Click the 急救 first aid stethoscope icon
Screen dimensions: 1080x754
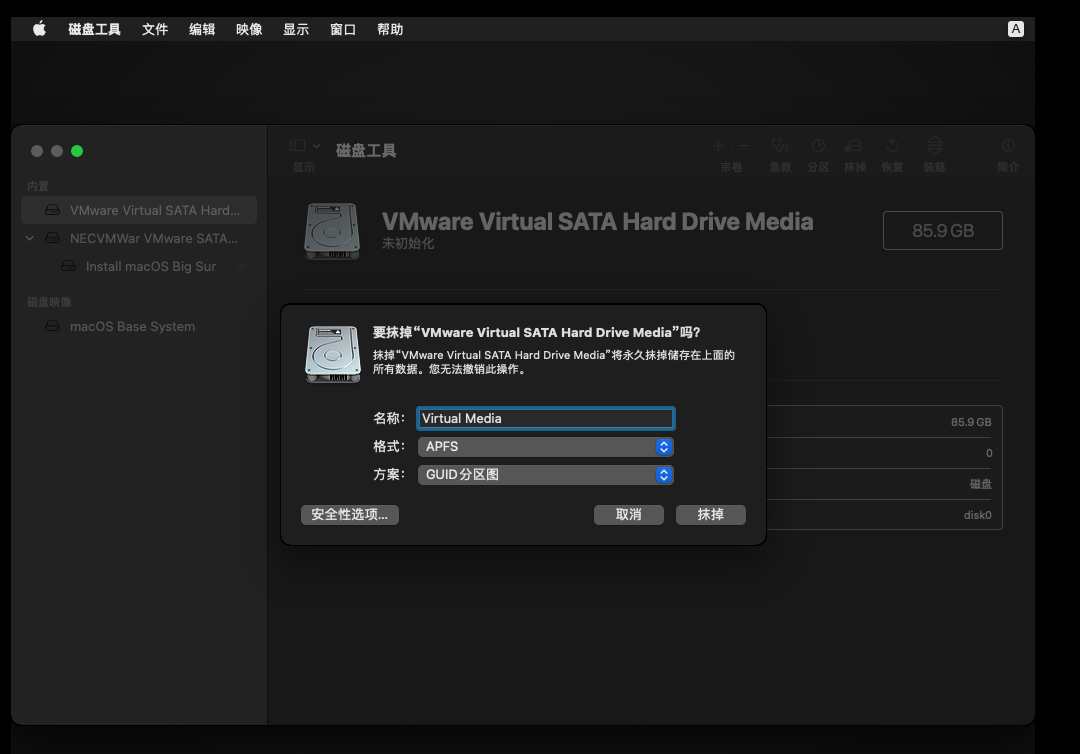pyautogui.click(x=780, y=145)
